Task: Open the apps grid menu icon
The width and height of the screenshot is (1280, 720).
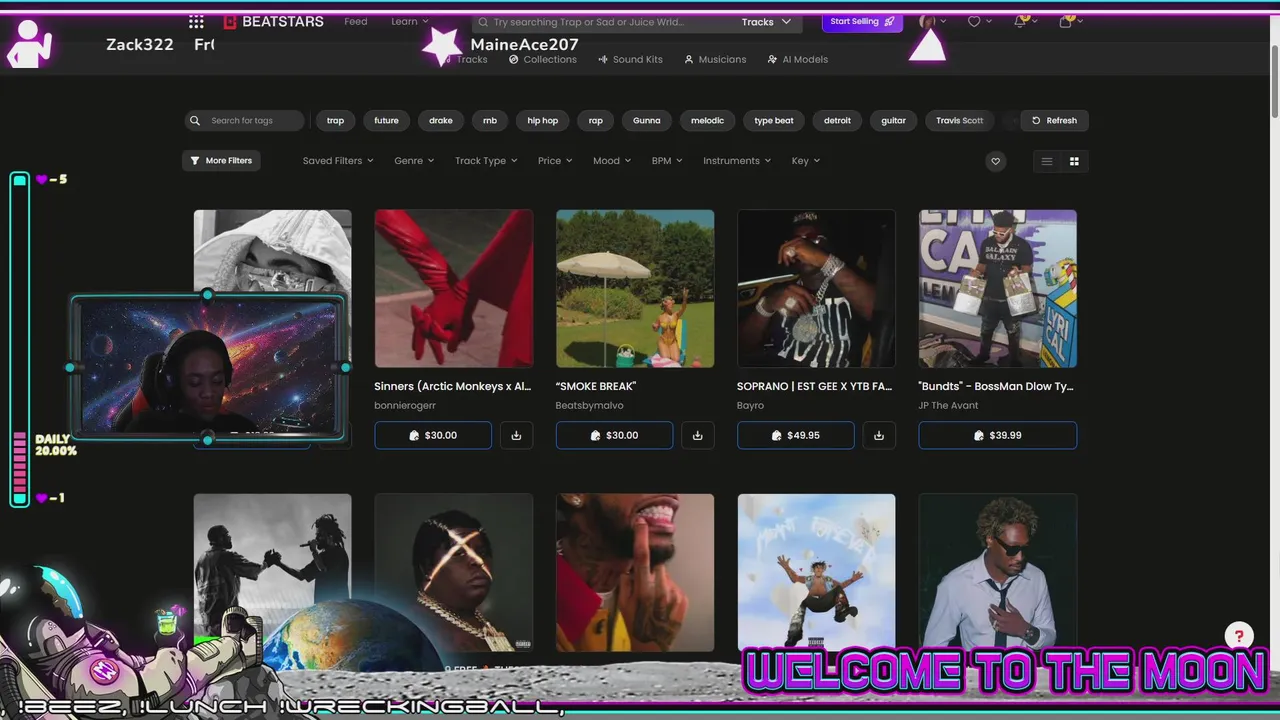Action: pyautogui.click(x=196, y=21)
